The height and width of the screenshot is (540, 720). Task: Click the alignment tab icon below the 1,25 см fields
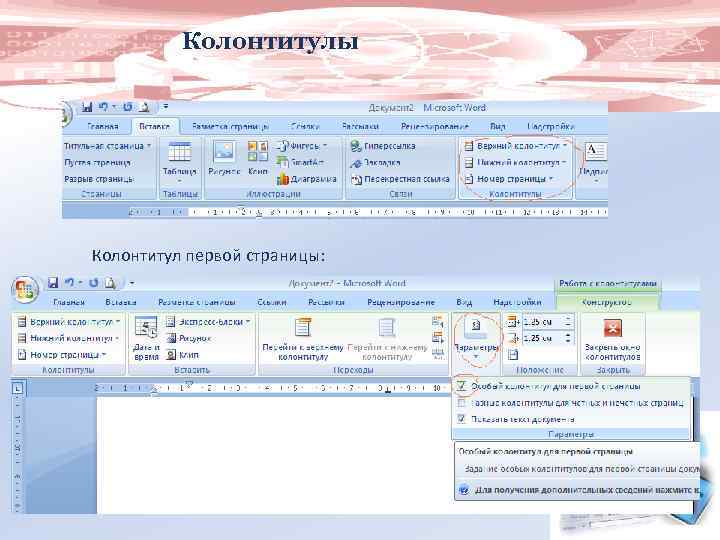(x=513, y=355)
